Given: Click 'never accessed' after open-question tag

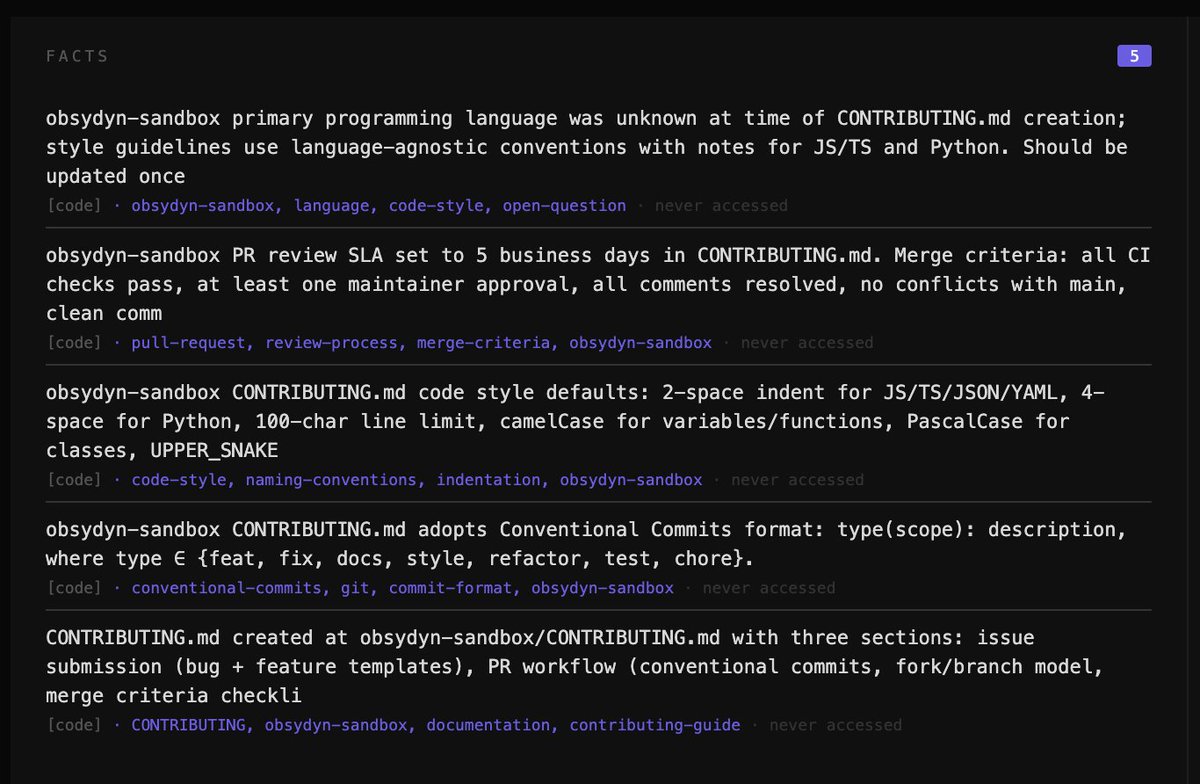Looking at the screenshot, I should [x=721, y=206].
